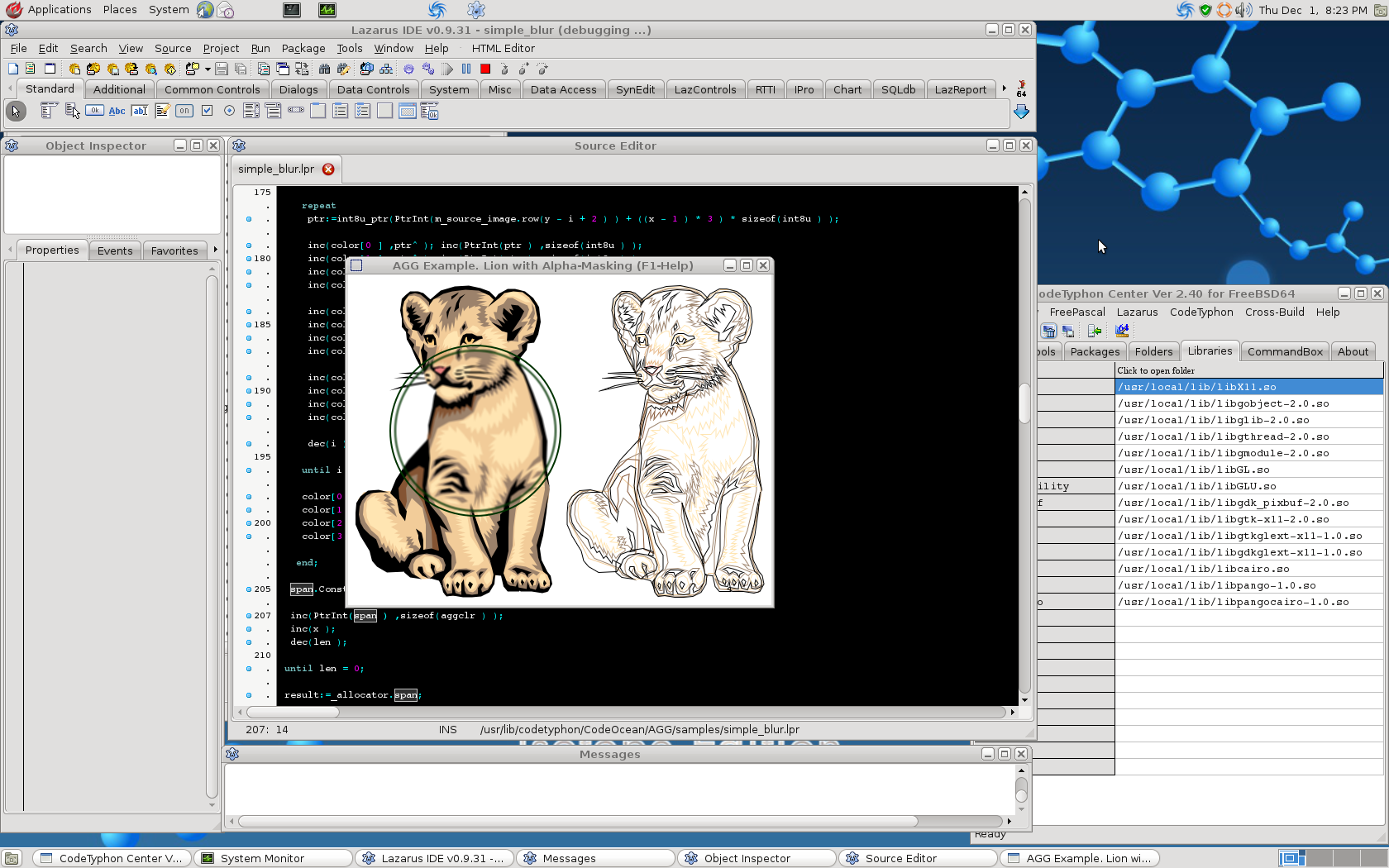Click the server arrow icon in CodeTyphon Center
Viewport: 1389px width, 868px height.
1095,331
